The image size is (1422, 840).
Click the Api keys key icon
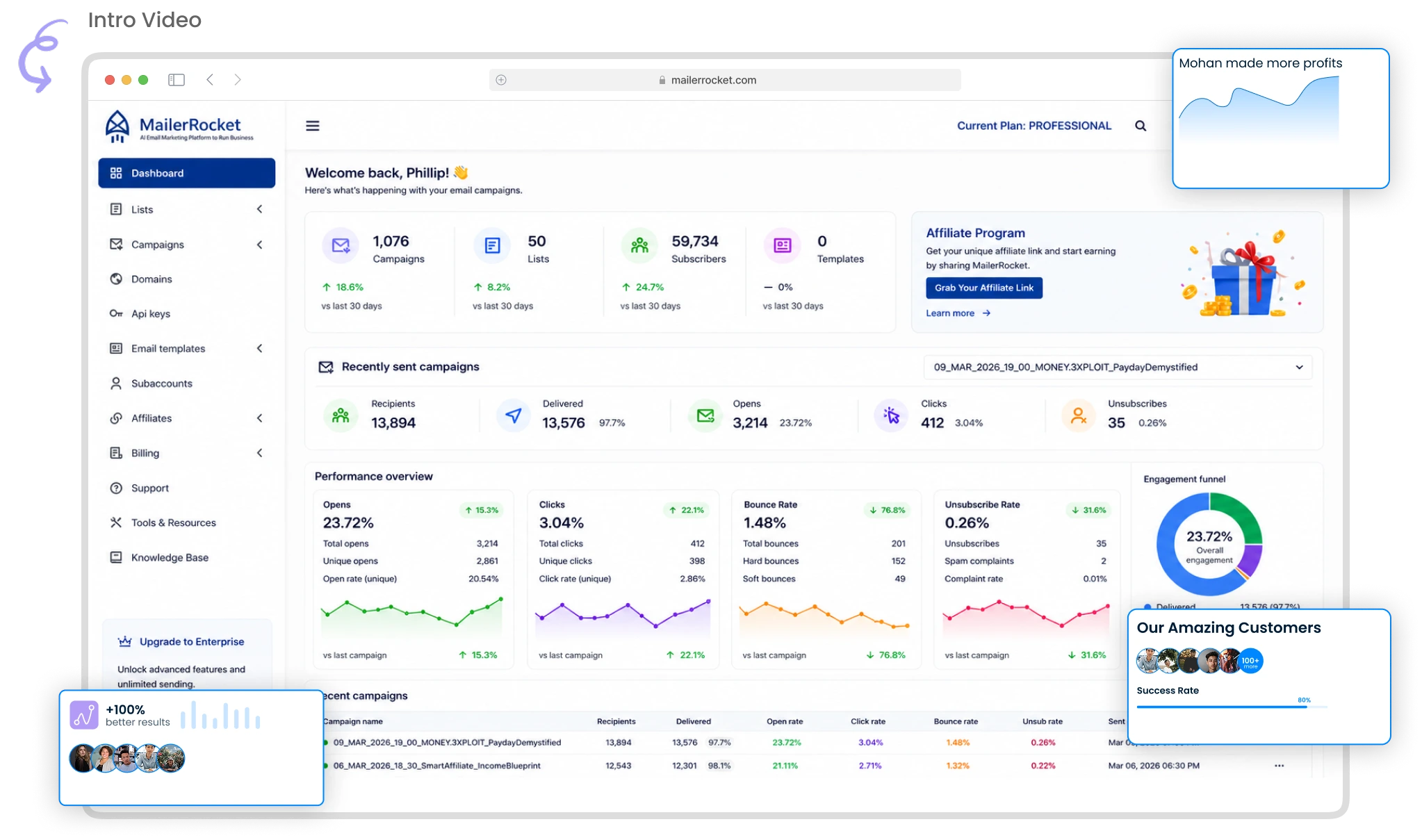116,313
